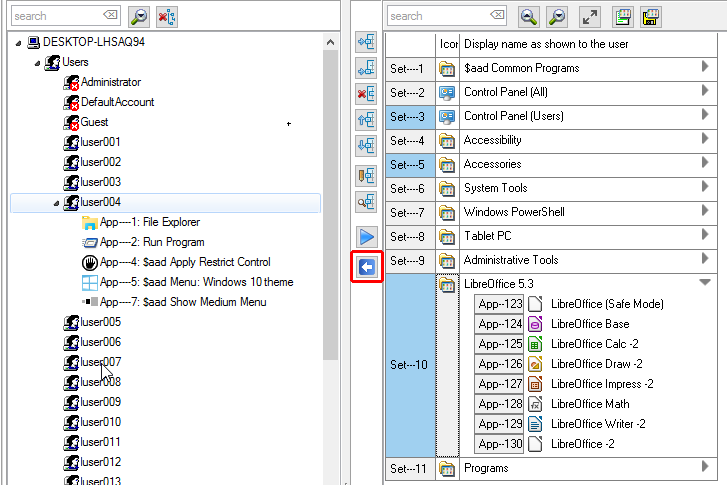Clear the right search box text

[496, 16]
